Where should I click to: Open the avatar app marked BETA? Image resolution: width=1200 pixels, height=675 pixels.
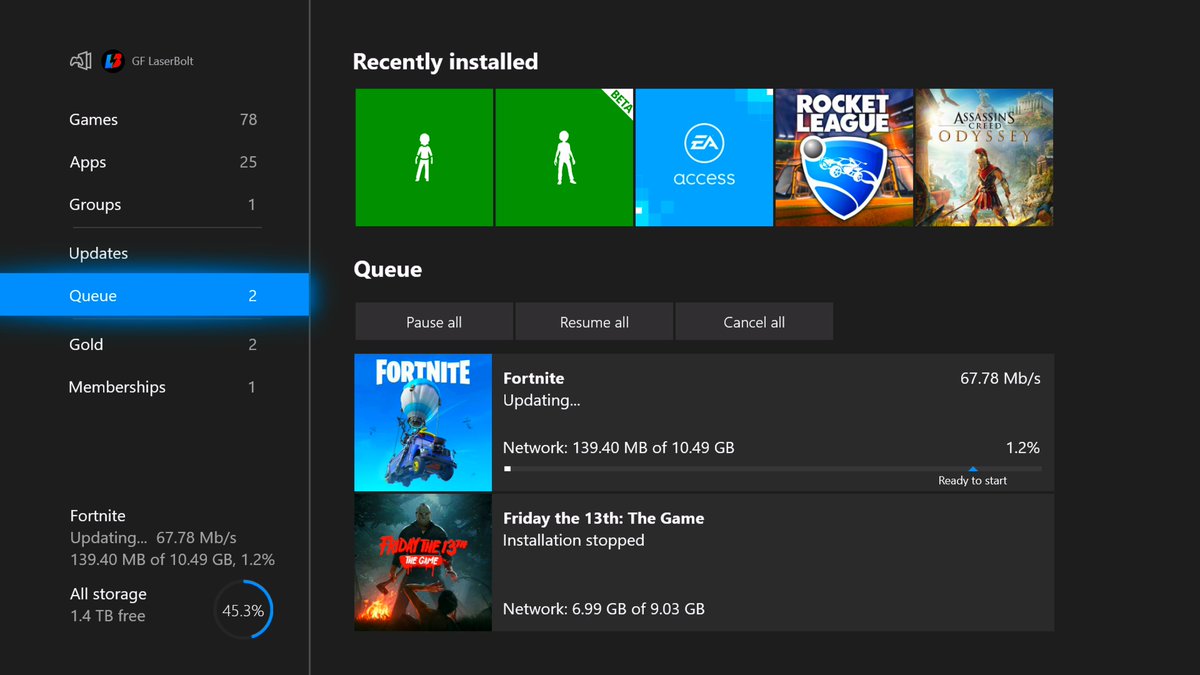pyautogui.click(x=564, y=157)
